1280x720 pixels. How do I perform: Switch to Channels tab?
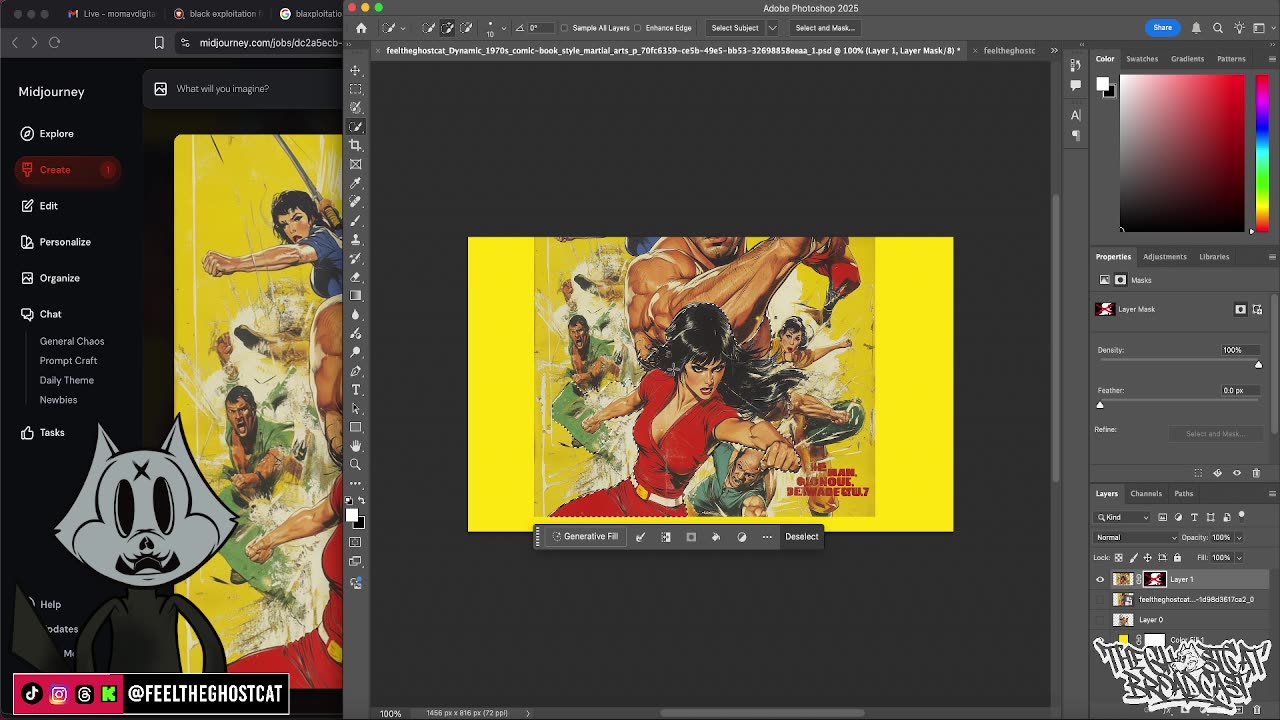pyautogui.click(x=1146, y=493)
